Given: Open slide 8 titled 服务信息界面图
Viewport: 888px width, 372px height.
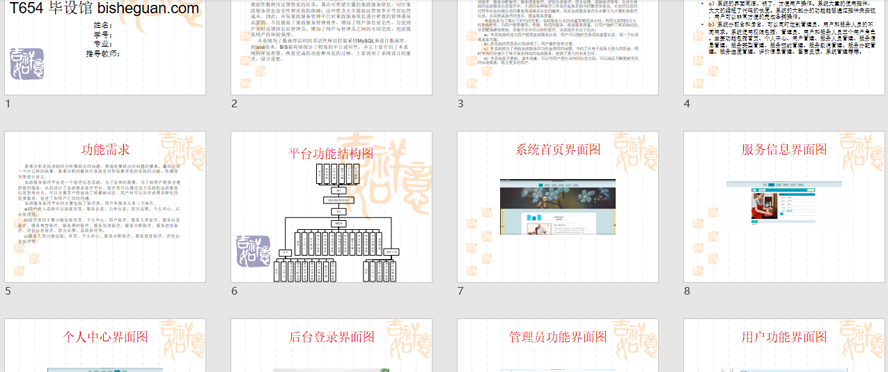Looking at the screenshot, I should (784, 207).
